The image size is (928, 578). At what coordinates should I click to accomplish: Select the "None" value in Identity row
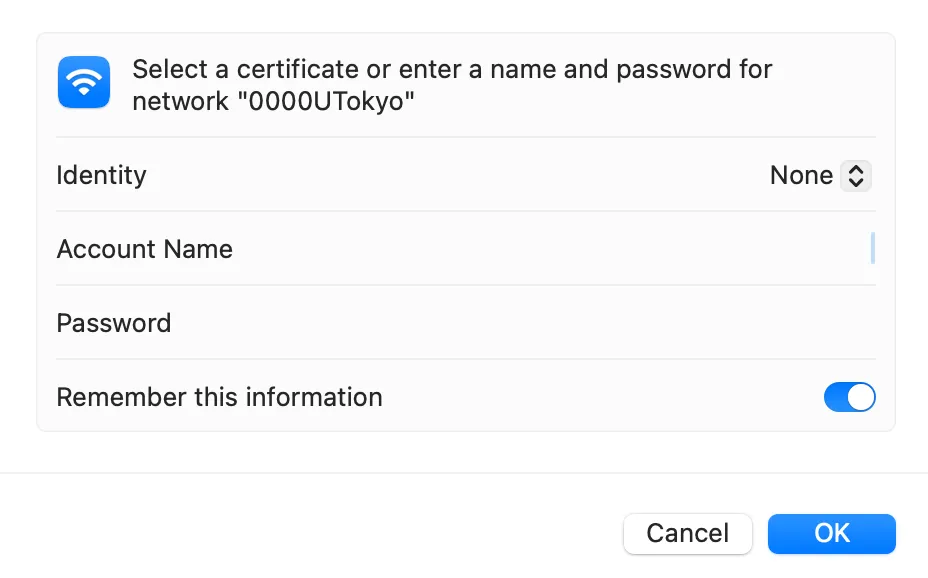pyautogui.click(x=801, y=176)
